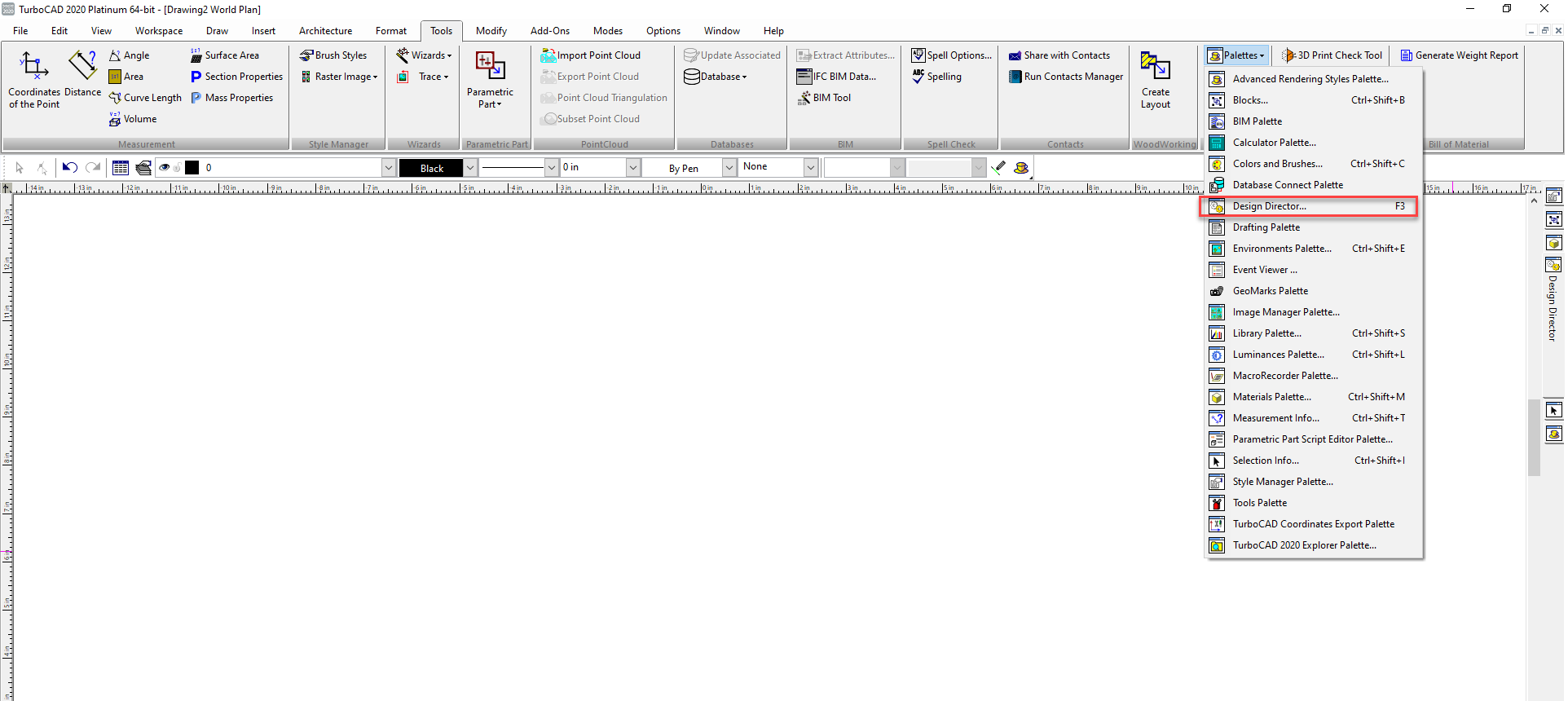Open Parametric Part dropdown
The image size is (1568, 701).
(x=490, y=80)
